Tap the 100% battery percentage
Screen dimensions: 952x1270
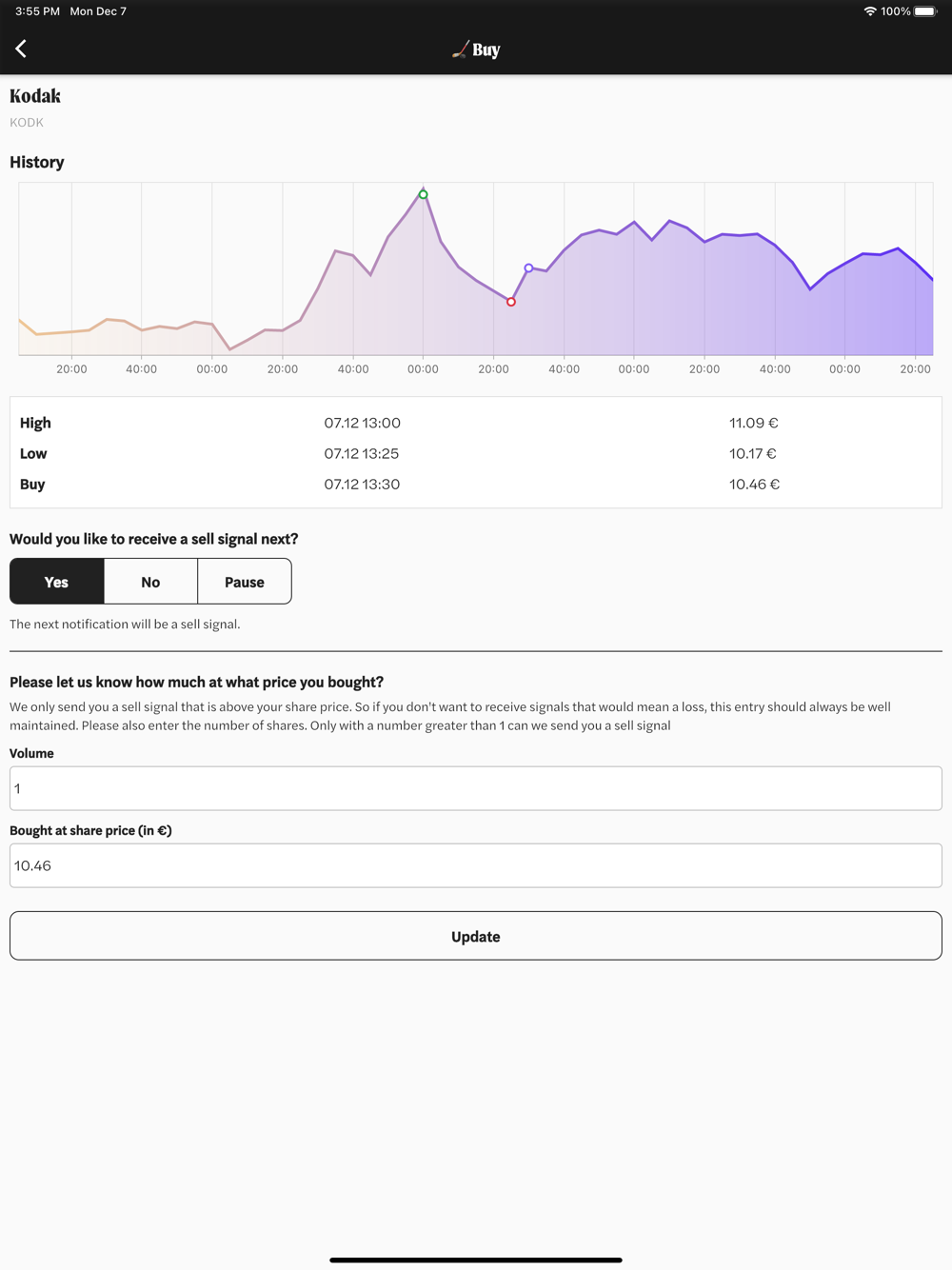click(x=895, y=11)
